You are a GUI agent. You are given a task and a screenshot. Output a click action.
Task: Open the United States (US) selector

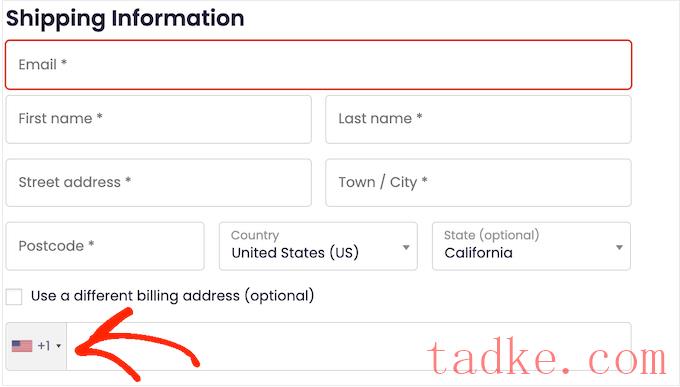(x=318, y=246)
